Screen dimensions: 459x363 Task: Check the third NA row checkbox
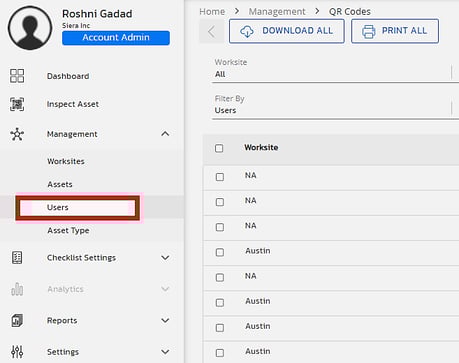click(220, 227)
